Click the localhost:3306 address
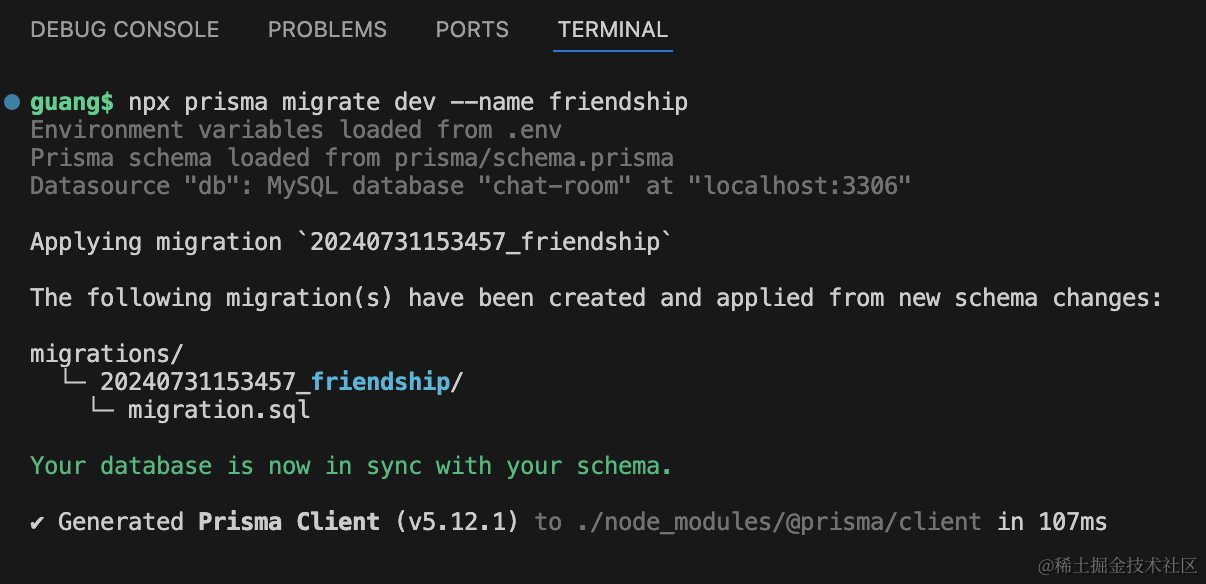The height and width of the screenshot is (584, 1206). [806, 186]
